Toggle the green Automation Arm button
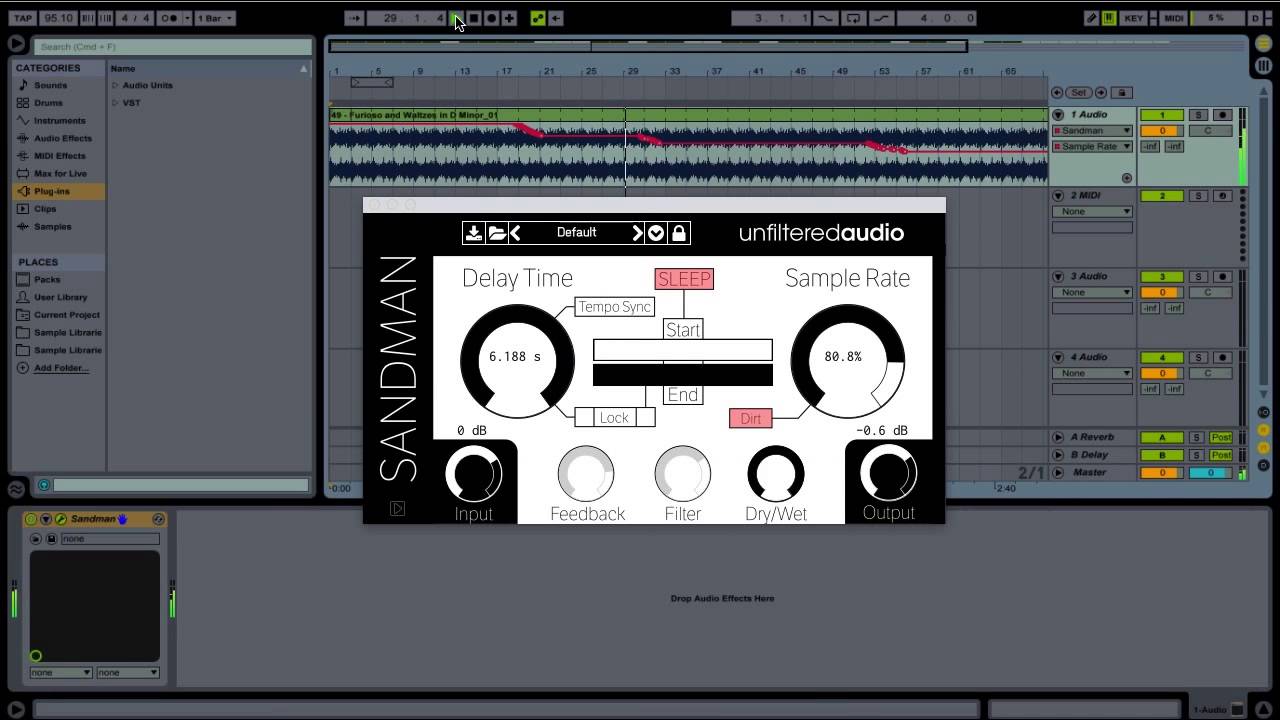Viewport: 1280px width, 720px height. [x=538, y=18]
